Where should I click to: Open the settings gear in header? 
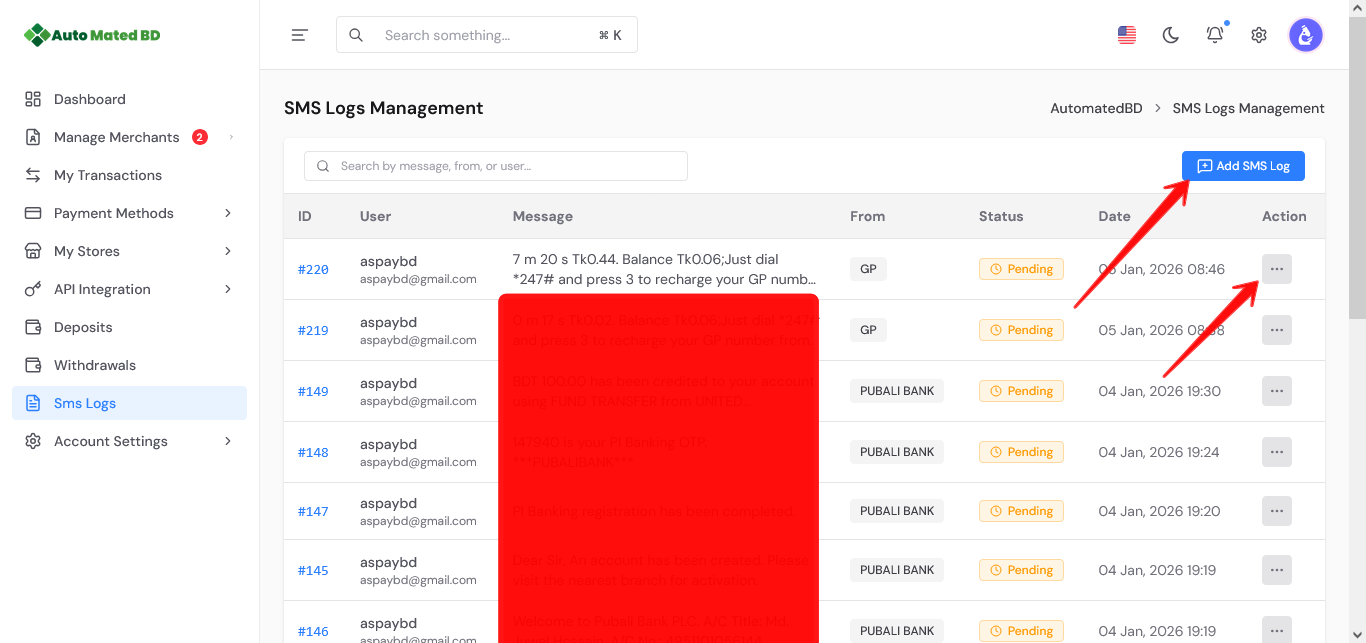pos(1259,35)
